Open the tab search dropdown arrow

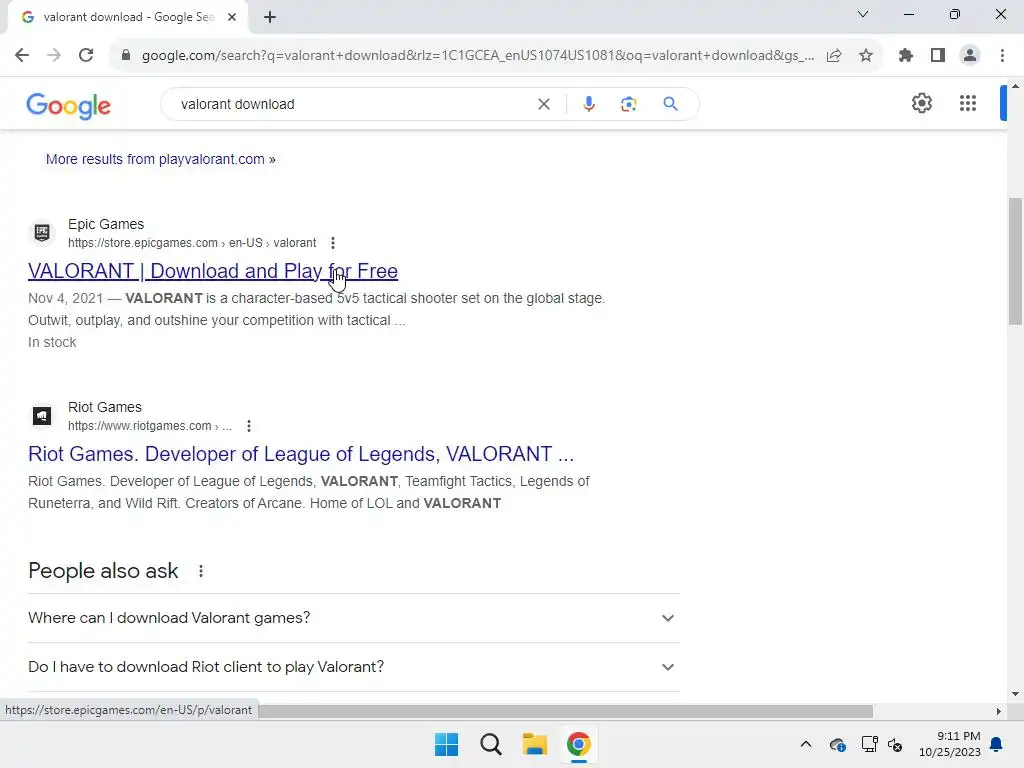863,14
